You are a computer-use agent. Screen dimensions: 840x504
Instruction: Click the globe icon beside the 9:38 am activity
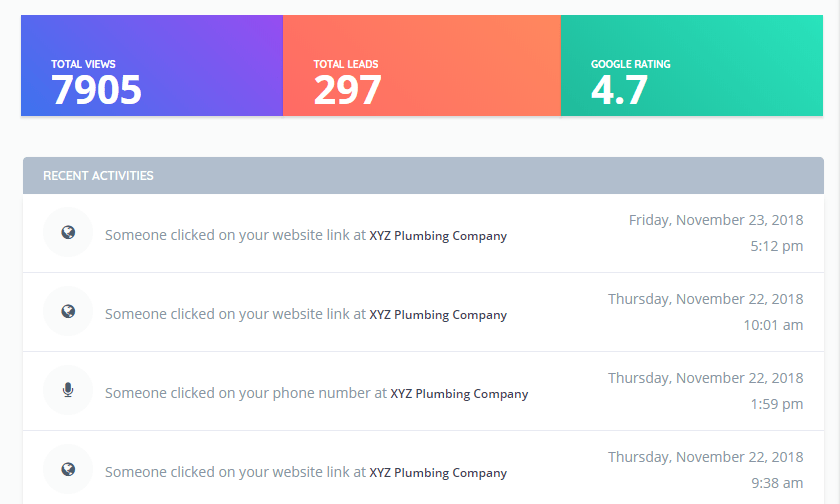[x=68, y=469]
